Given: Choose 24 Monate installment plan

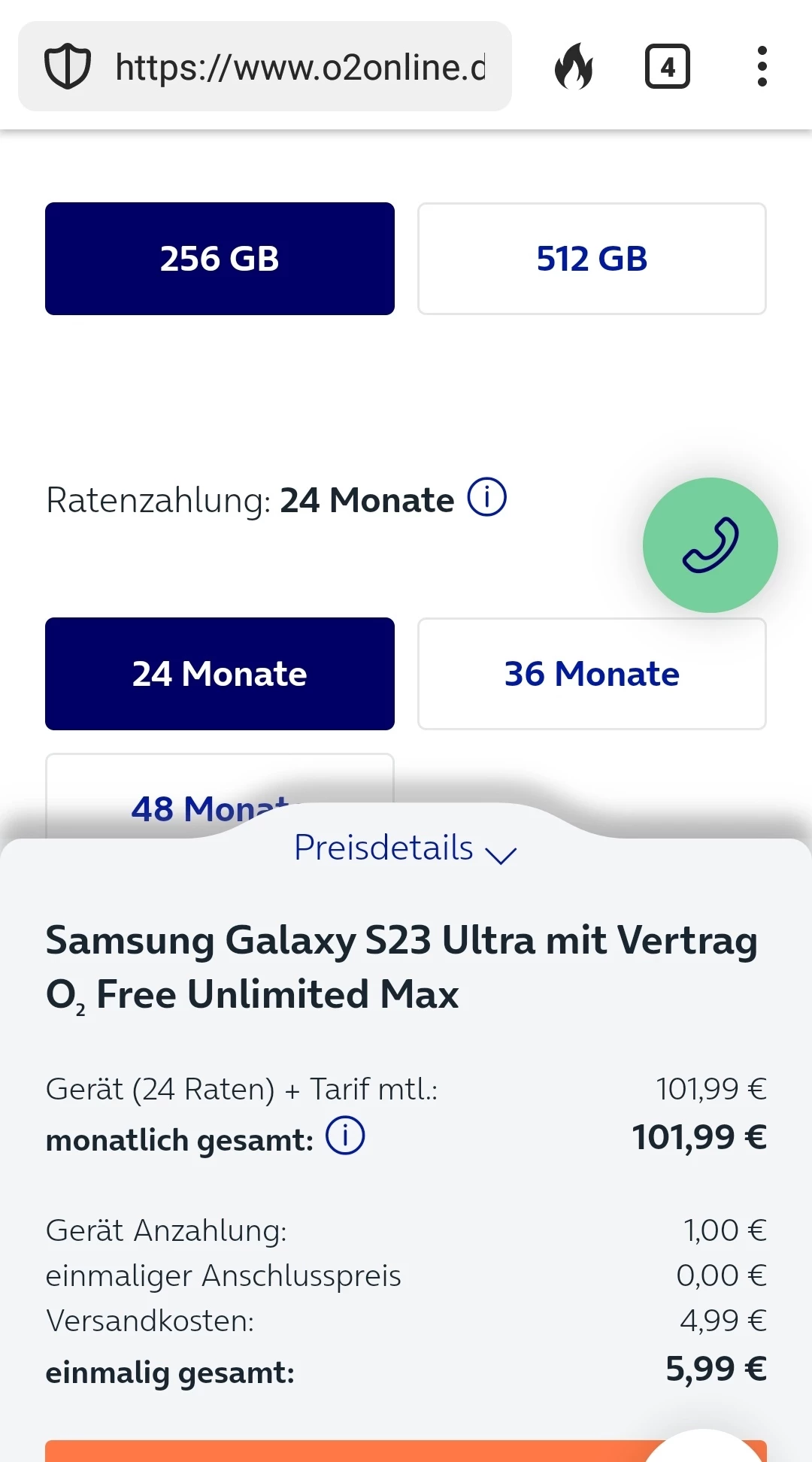Looking at the screenshot, I should coord(220,674).
